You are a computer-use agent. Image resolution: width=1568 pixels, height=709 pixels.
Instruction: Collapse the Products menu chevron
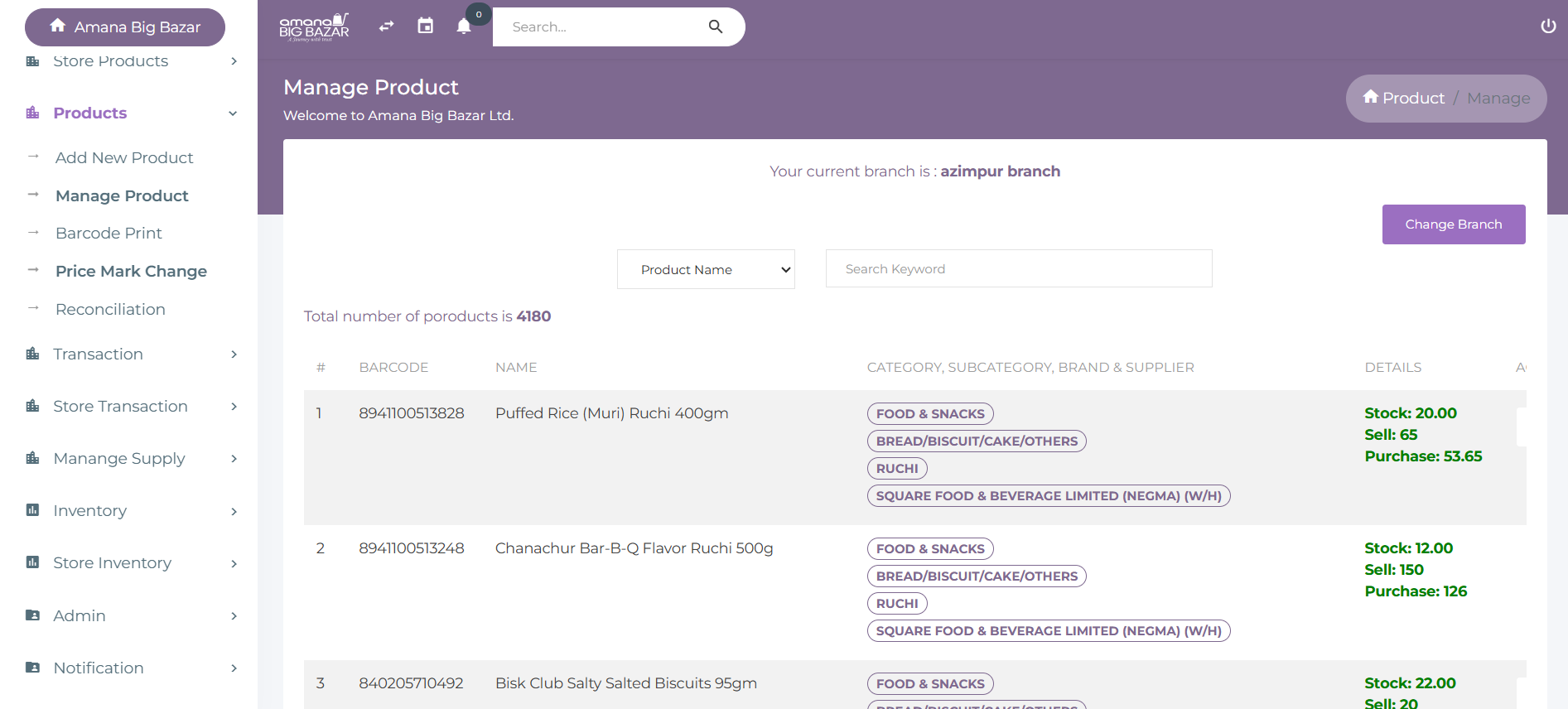pyautogui.click(x=233, y=113)
